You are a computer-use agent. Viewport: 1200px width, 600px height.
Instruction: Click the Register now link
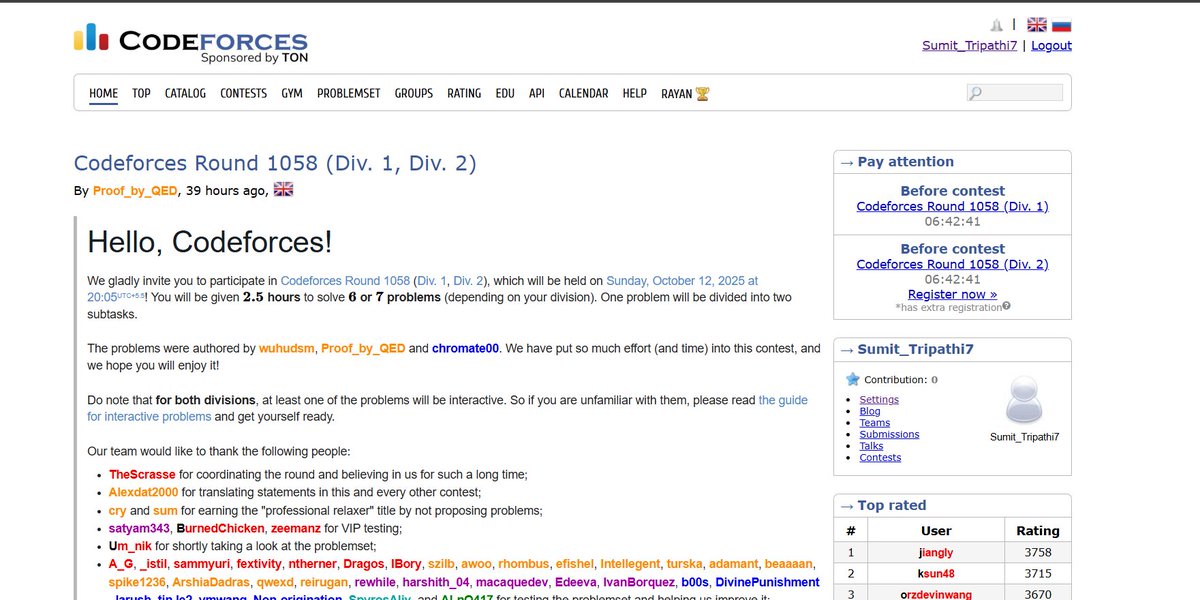pos(952,294)
